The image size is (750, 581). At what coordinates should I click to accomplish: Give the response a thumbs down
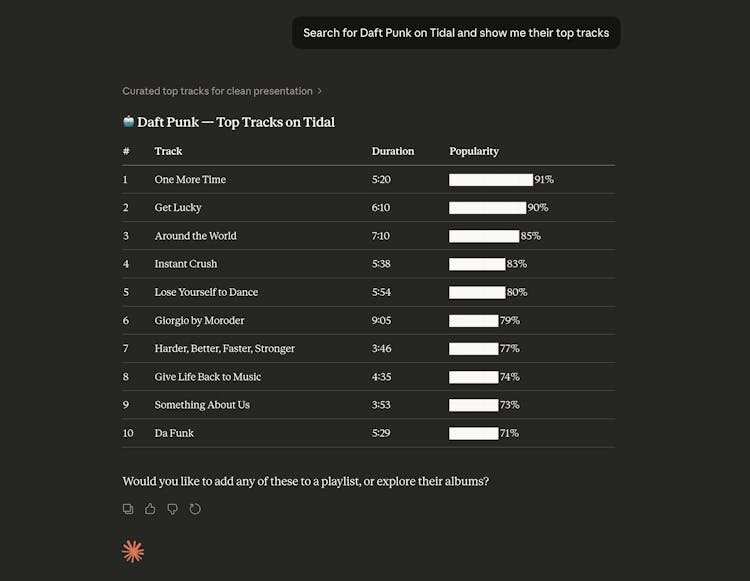pyautogui.click(x=172, y=509)
